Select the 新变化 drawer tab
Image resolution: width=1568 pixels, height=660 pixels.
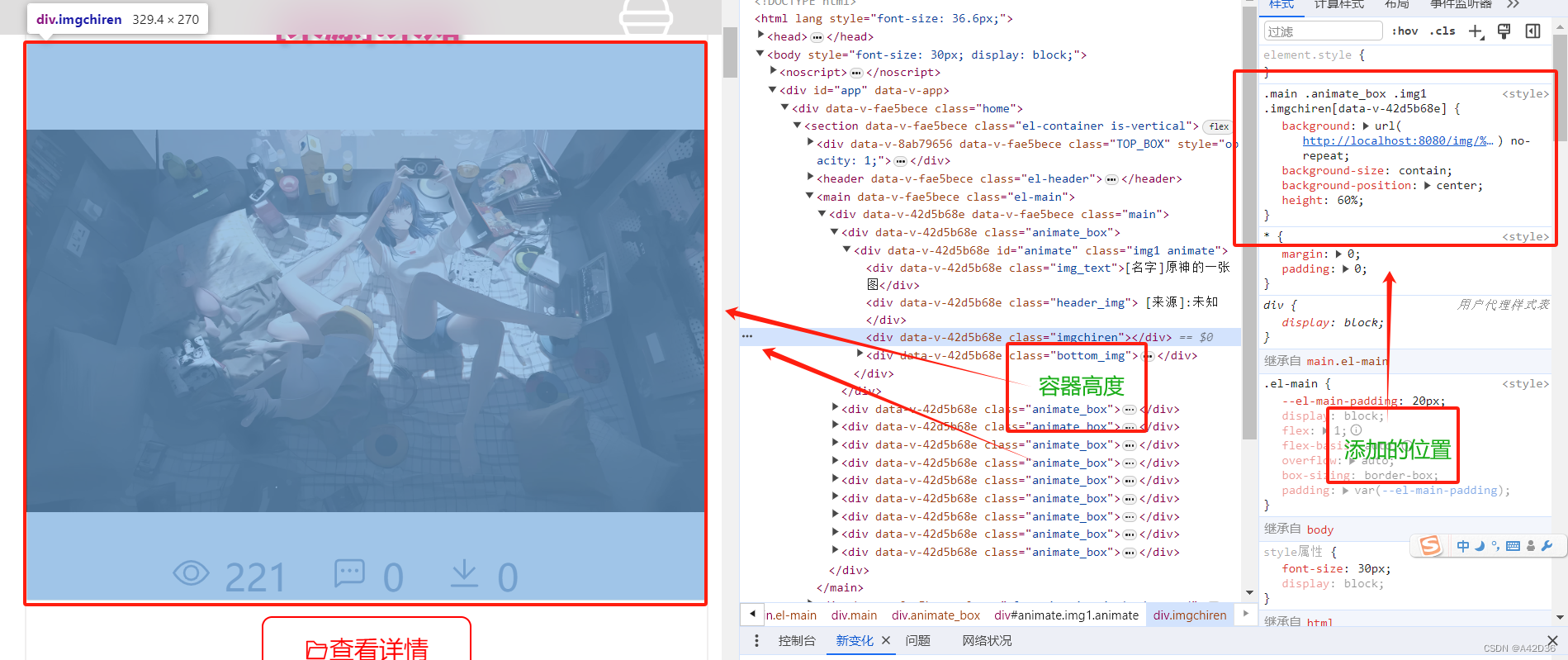(x=854, y=641)
